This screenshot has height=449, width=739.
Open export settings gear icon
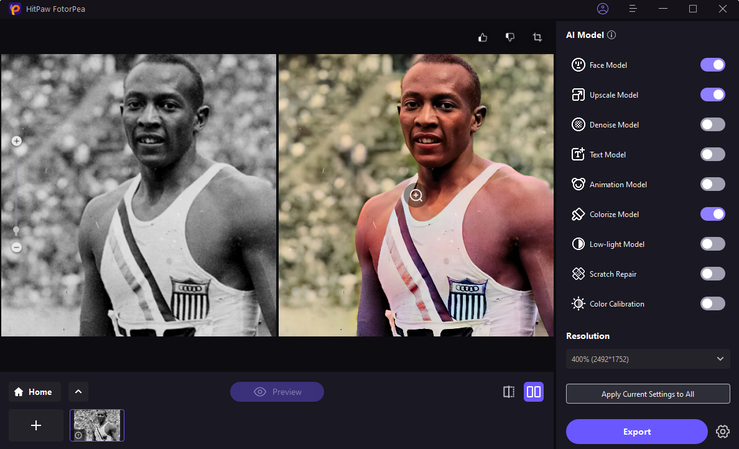tap(723, 432)
